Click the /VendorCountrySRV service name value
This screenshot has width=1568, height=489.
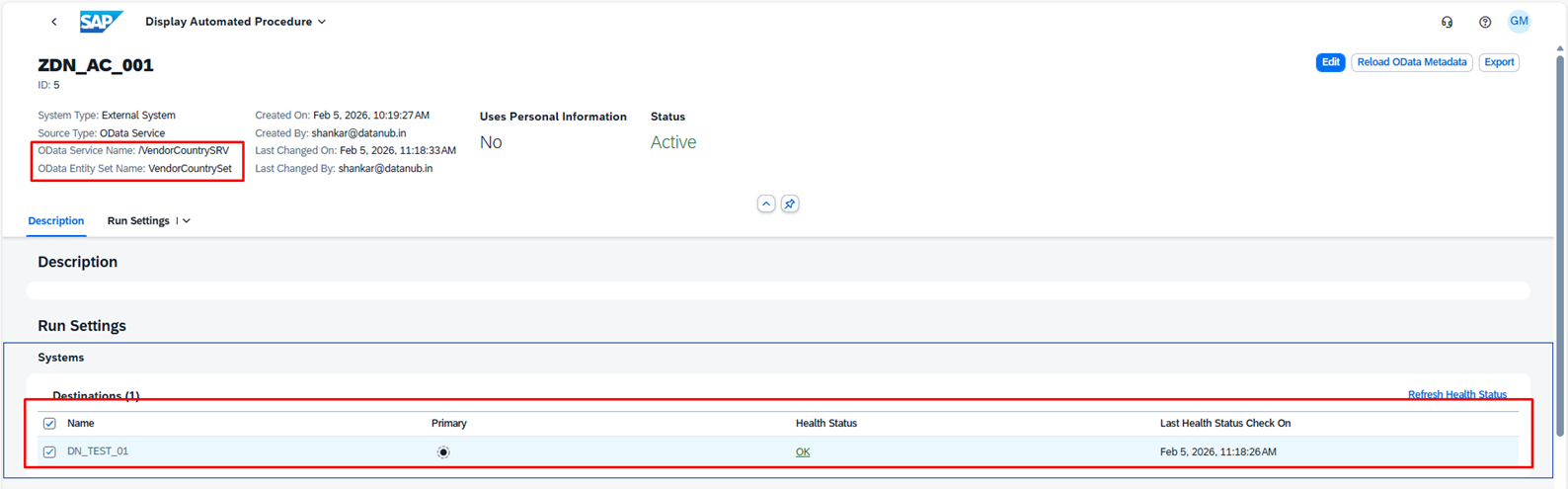click(184, 151)
